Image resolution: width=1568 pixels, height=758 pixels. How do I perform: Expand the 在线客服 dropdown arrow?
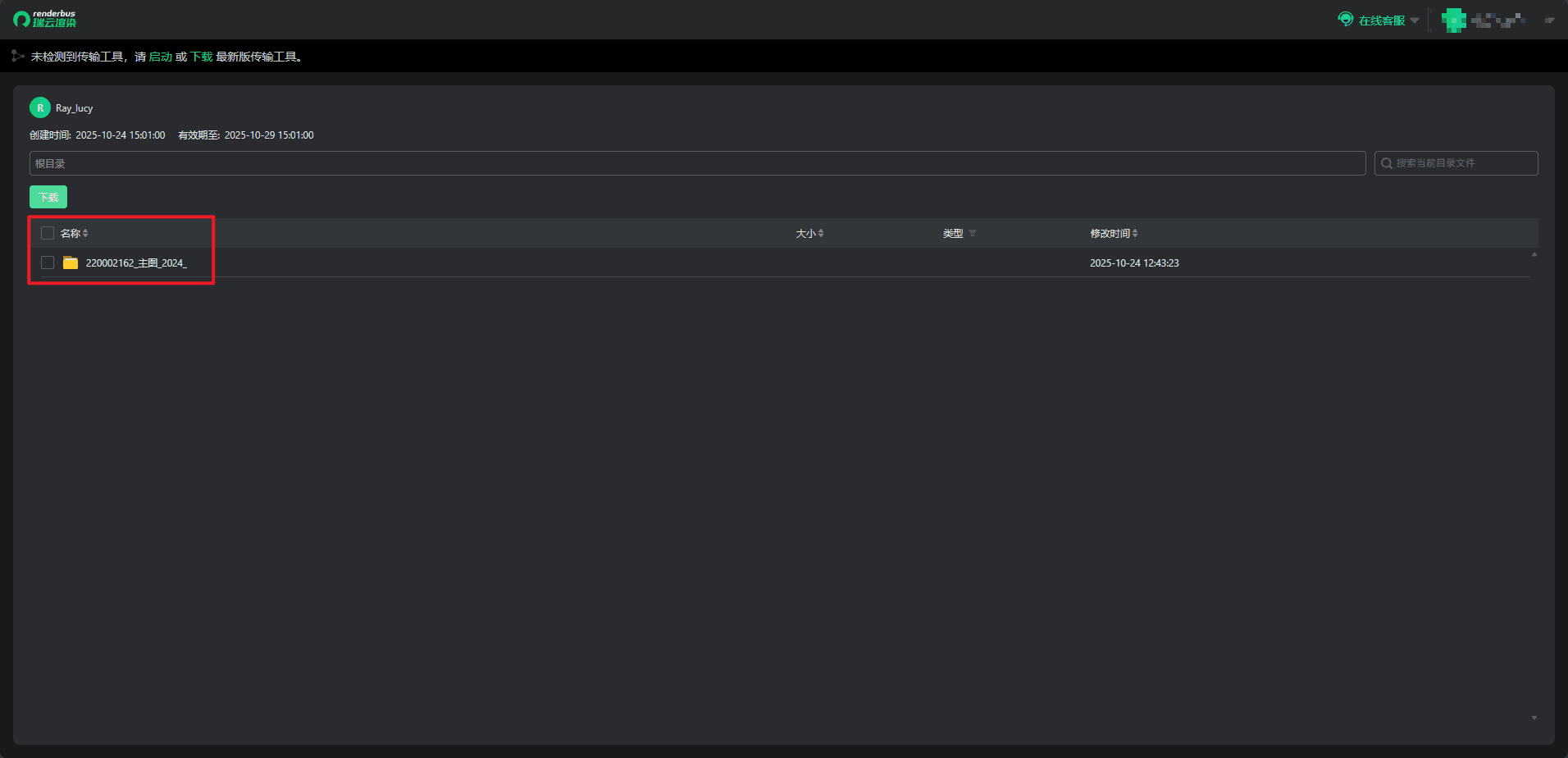click(1415, 21)
